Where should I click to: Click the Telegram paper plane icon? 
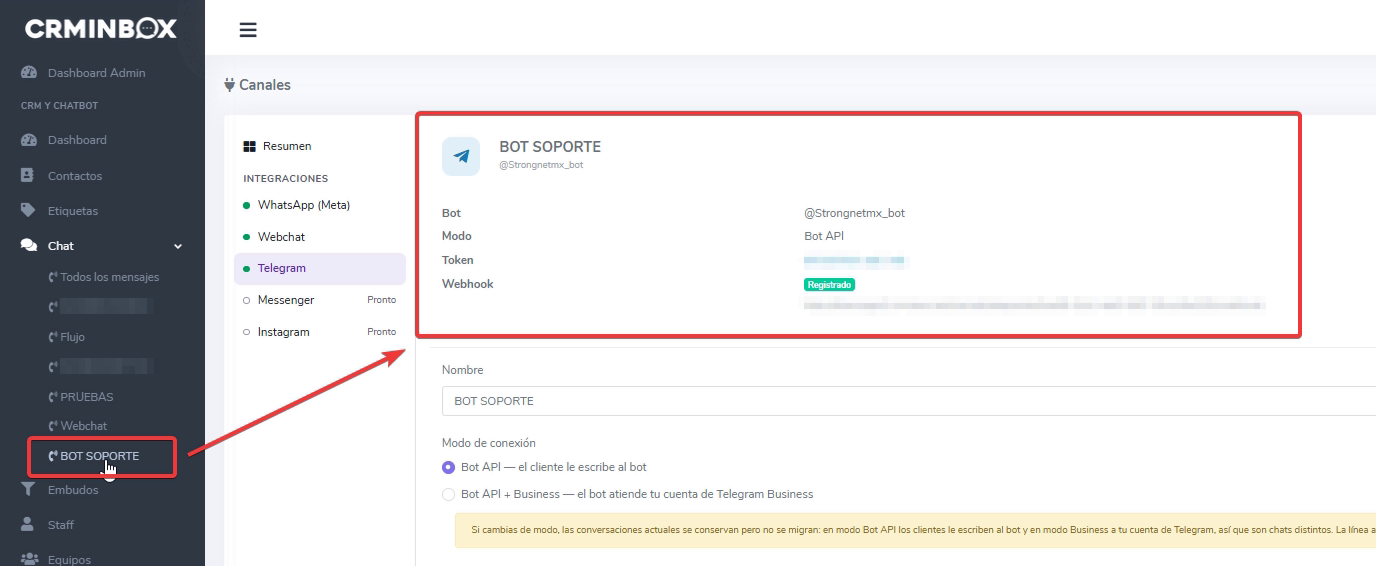pyautogui.click(x=461, y=156)
